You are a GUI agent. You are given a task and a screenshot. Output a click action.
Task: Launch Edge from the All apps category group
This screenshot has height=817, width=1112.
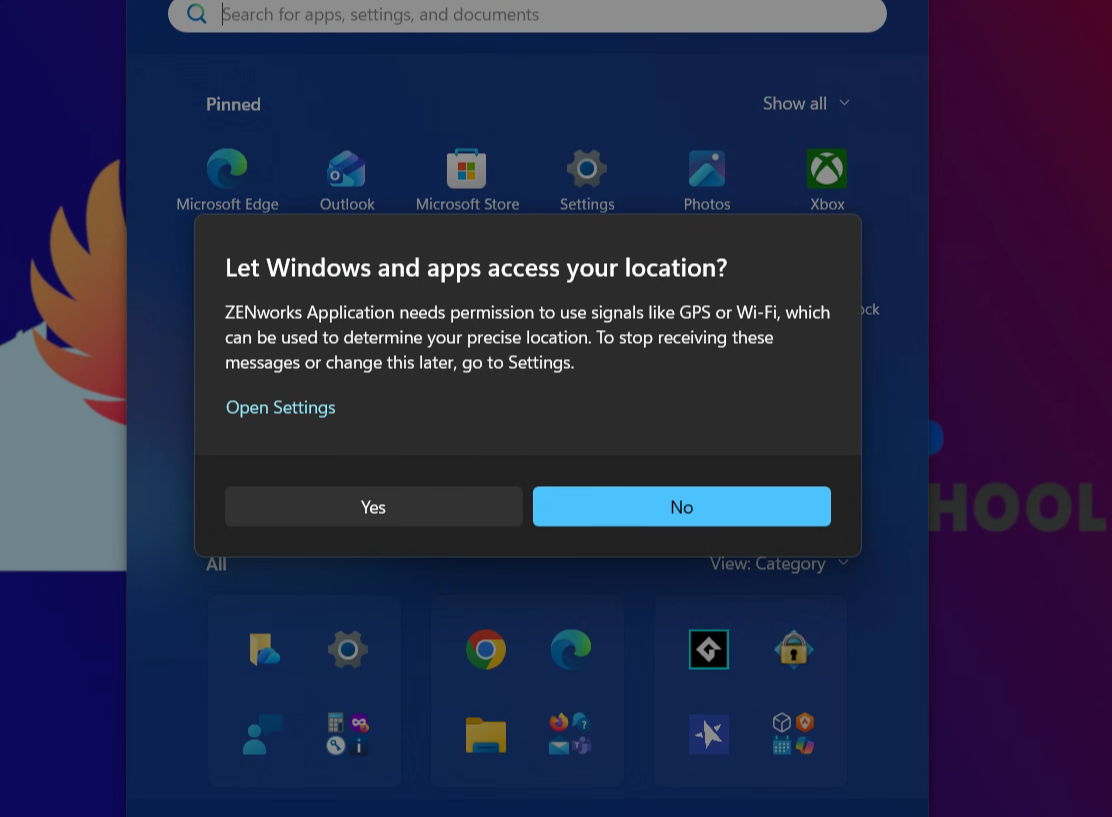click(x=571, y=649)
